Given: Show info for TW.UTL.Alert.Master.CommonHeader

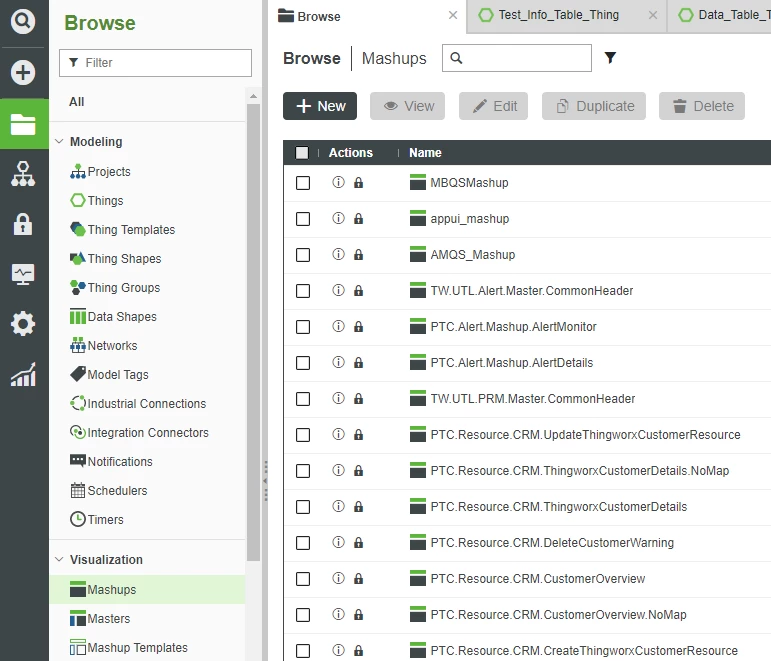Looking at the screenshot, I should [338, 290].
